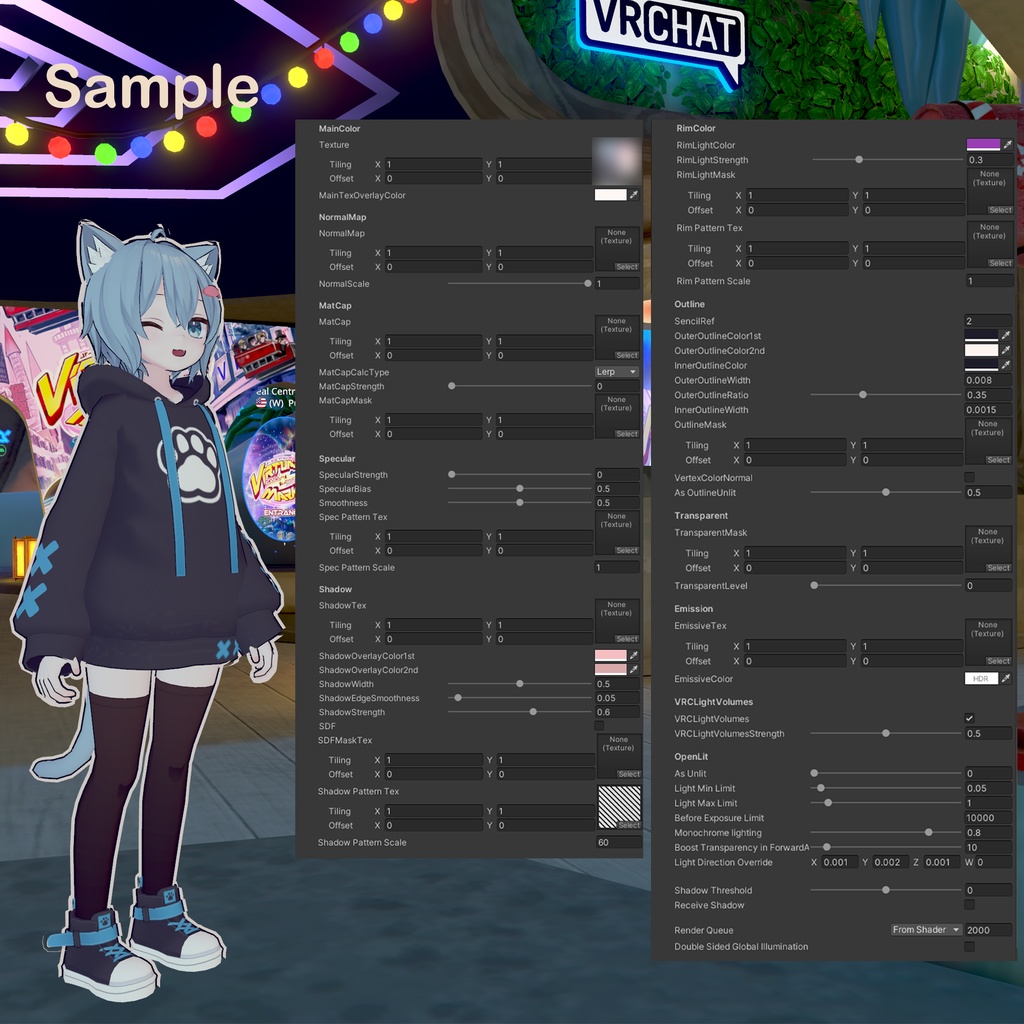
Task: Click the As OutlineUnlit slider handle
Action: (x=886, y=492)
